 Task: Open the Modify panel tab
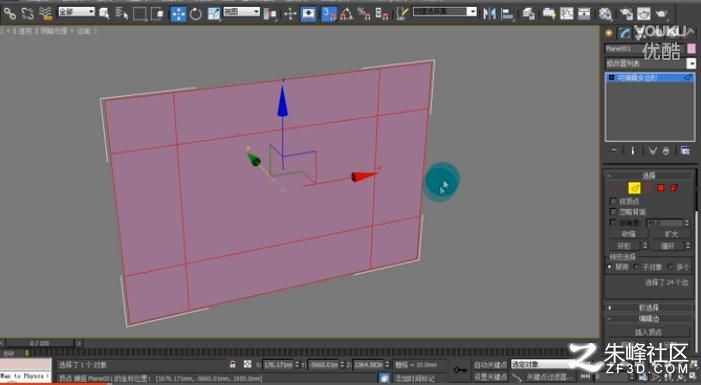[x=624, y=33]
